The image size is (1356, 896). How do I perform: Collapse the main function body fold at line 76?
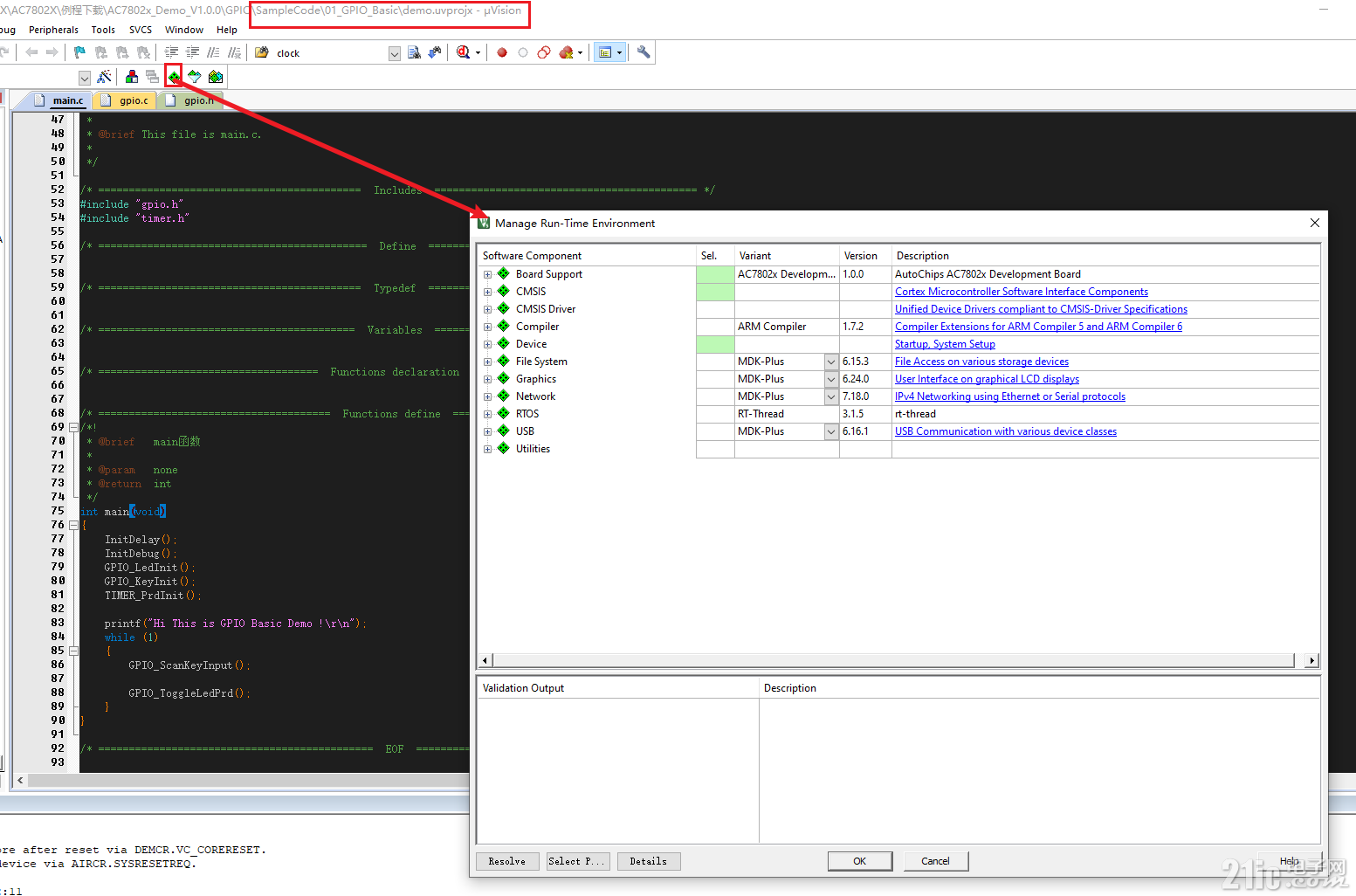pyautogui.click(x=73, y=525)
